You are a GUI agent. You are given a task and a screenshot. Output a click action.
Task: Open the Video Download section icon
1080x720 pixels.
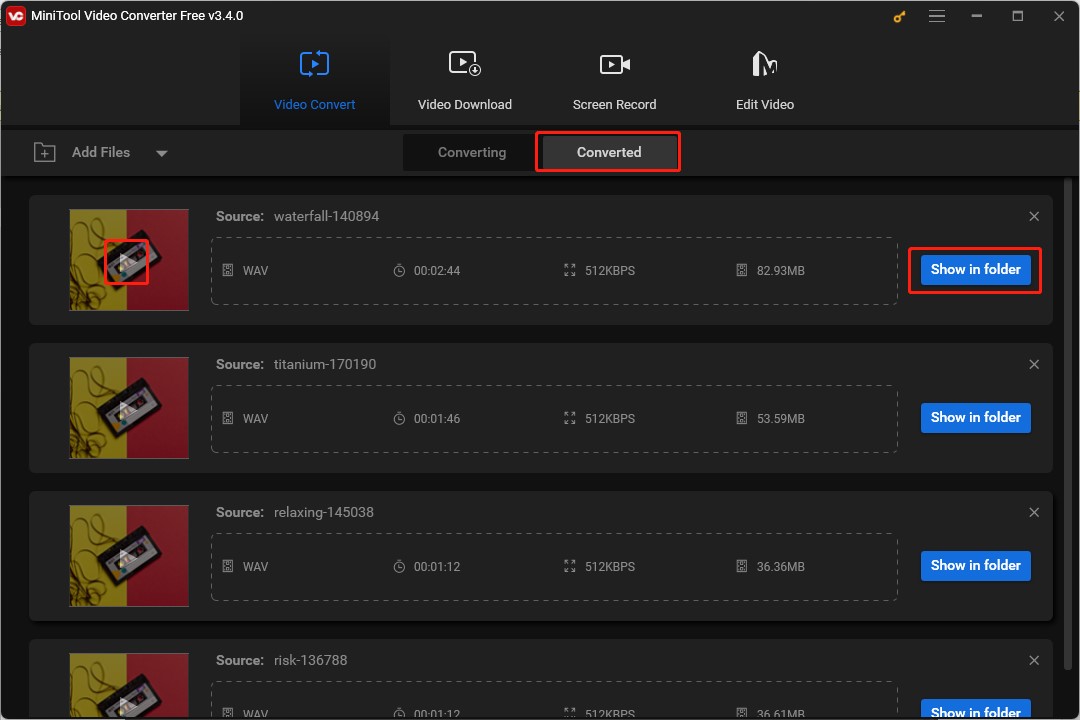pos(465,62)
